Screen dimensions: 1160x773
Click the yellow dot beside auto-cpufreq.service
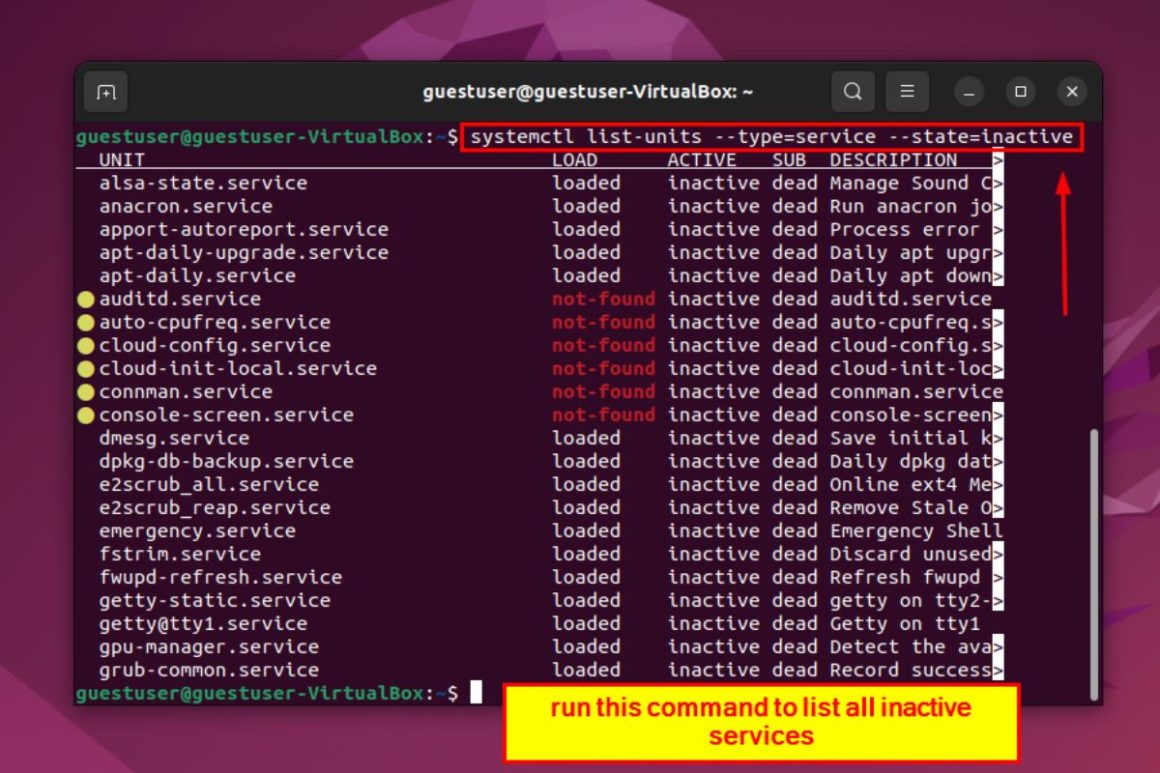coord(87,322)
